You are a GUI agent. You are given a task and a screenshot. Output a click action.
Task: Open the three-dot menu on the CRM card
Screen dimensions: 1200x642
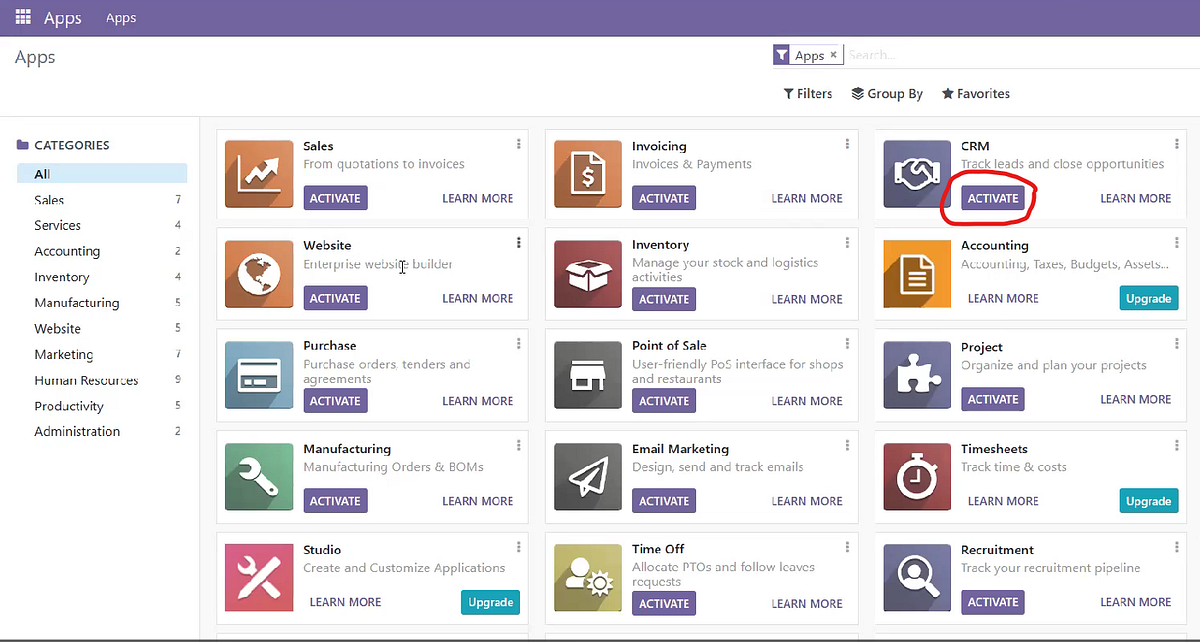(1177, 142)
